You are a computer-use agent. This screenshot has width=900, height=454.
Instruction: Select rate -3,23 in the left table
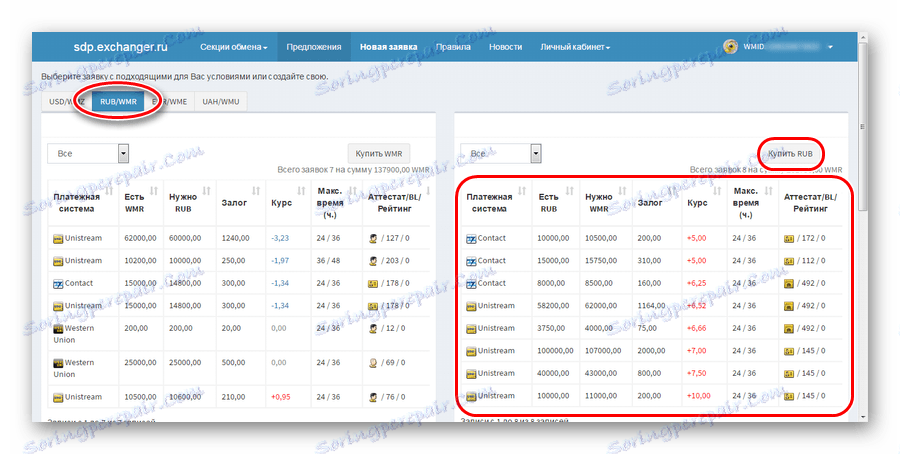(x=280, y=238)
